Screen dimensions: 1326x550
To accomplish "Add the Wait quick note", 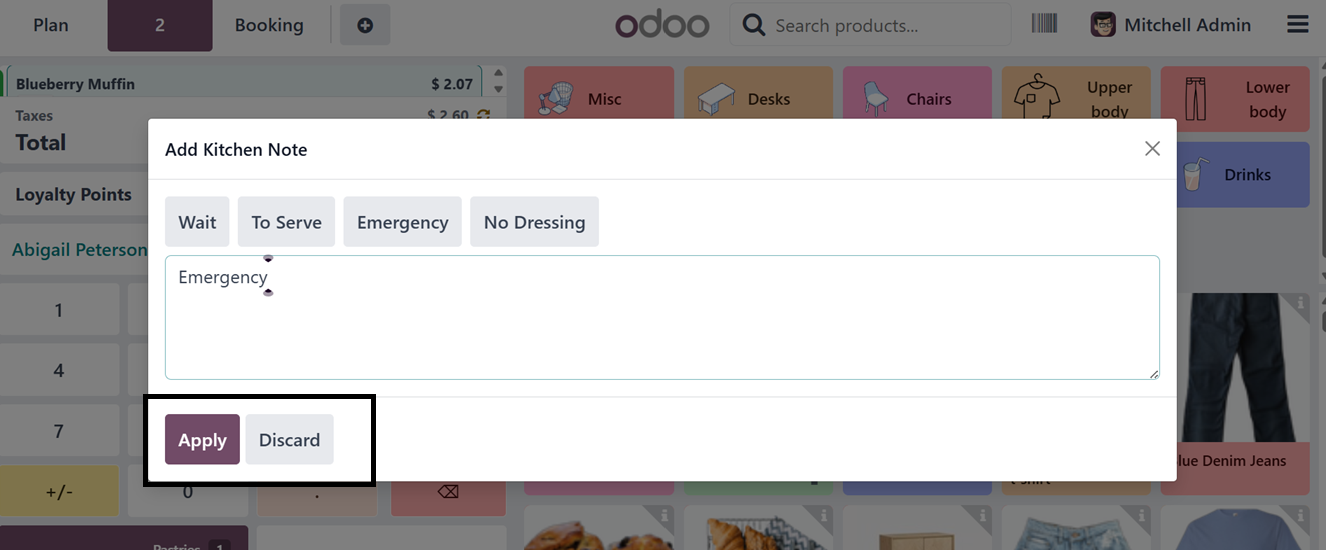I will click(x=197, y=222).
